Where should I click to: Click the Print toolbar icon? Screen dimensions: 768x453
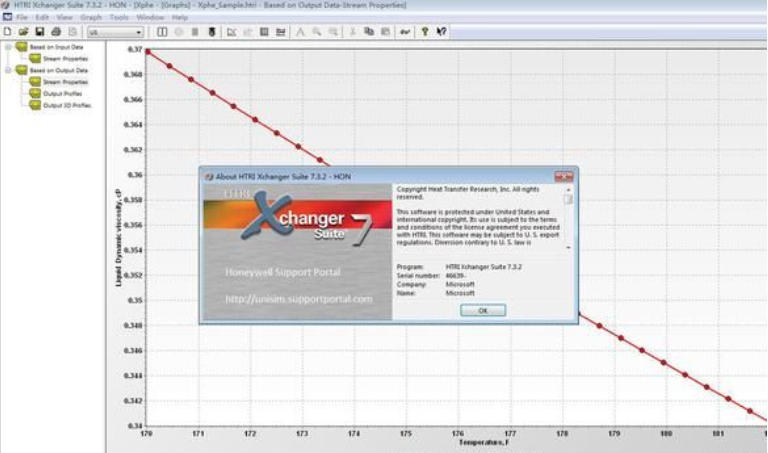55,32
